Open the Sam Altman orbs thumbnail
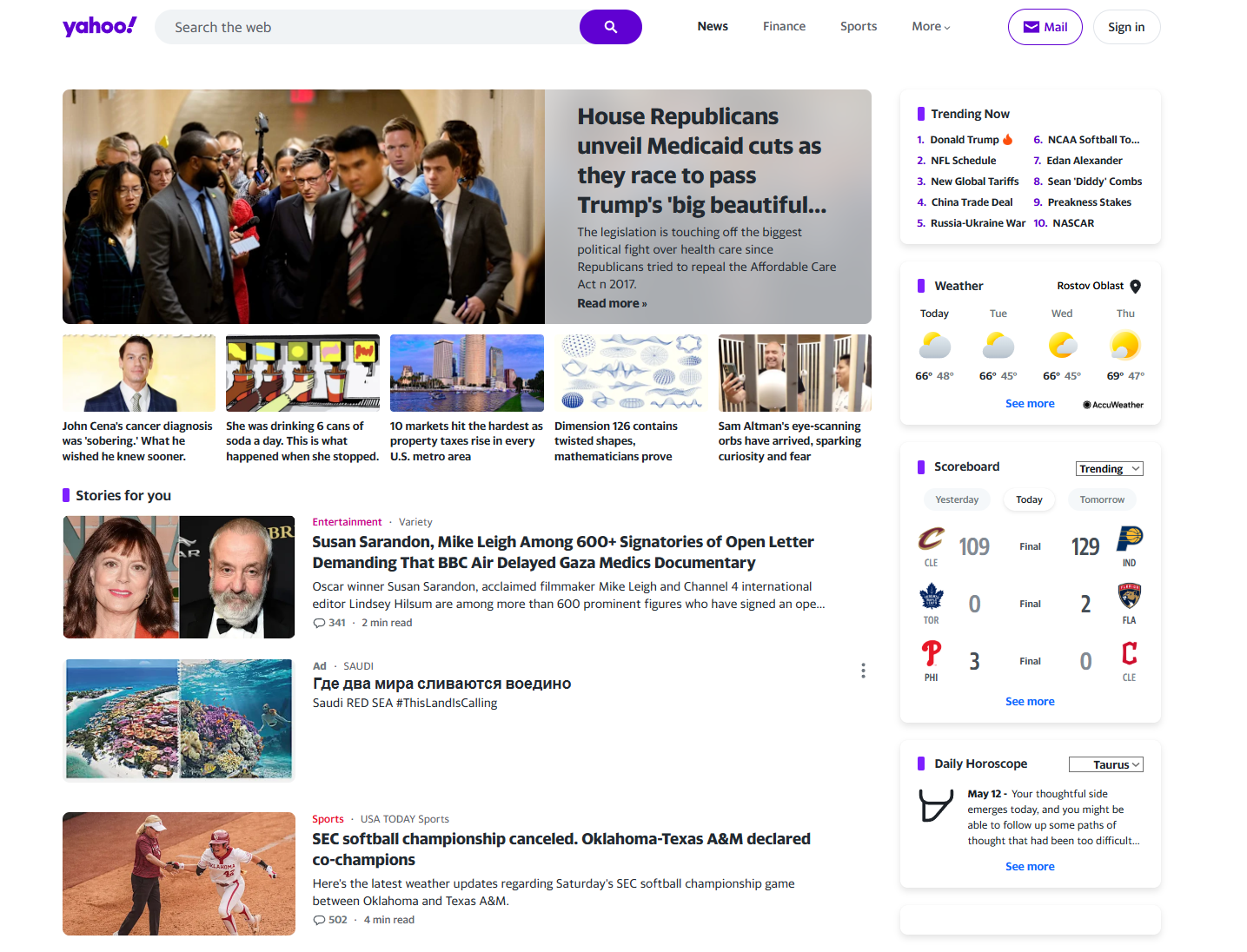This screenshot has width=1247, height=952. coord(794,373)
